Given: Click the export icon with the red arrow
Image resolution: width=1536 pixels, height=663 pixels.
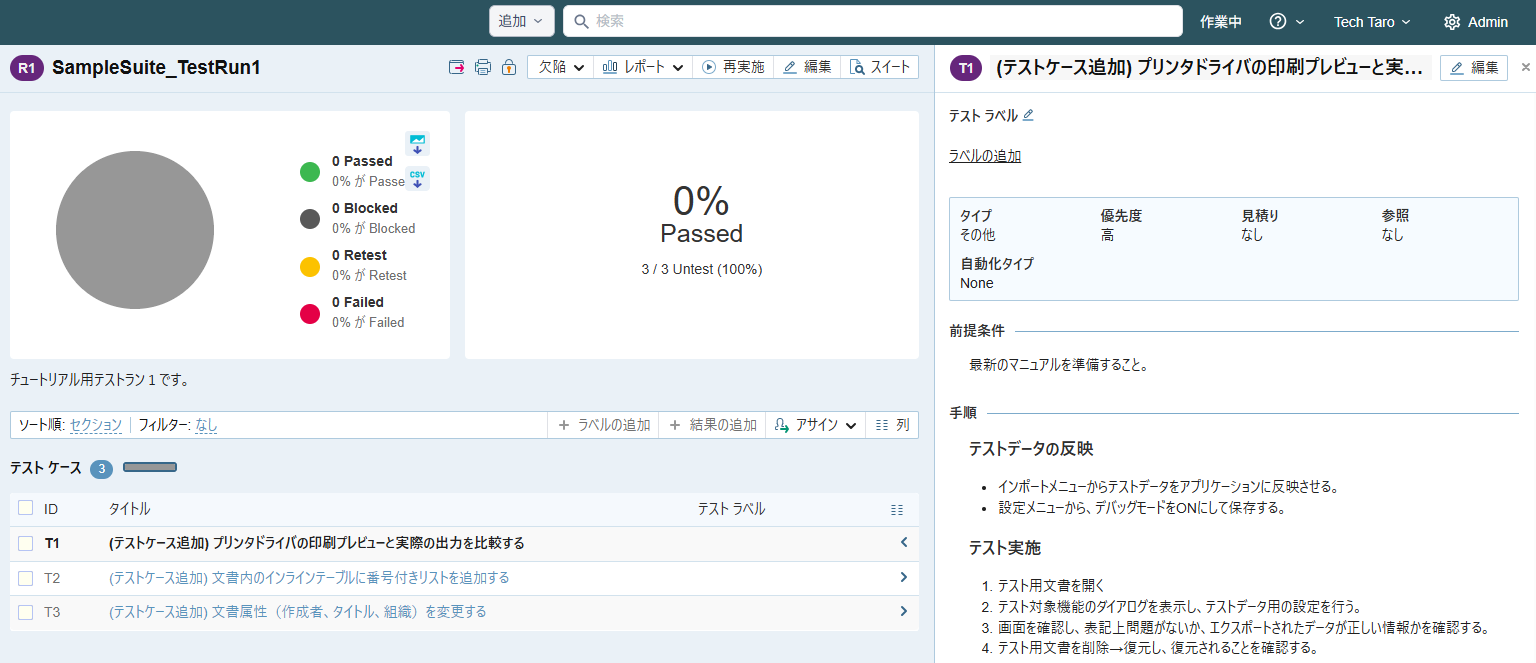Looking at the screenshot, I should click(x=457, y=67).
